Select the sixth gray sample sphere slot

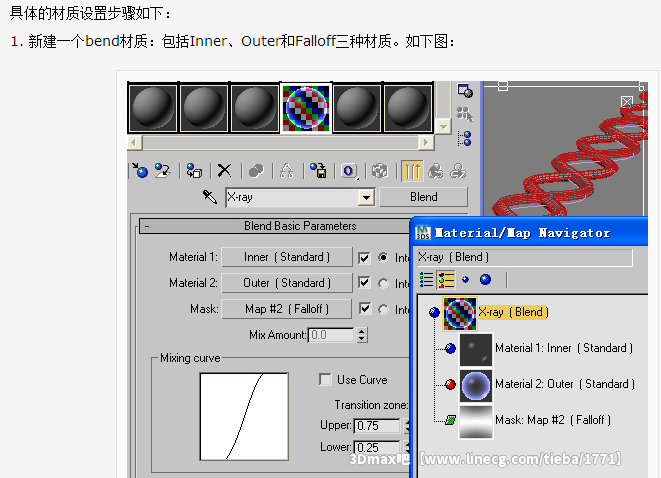[408, 107]
